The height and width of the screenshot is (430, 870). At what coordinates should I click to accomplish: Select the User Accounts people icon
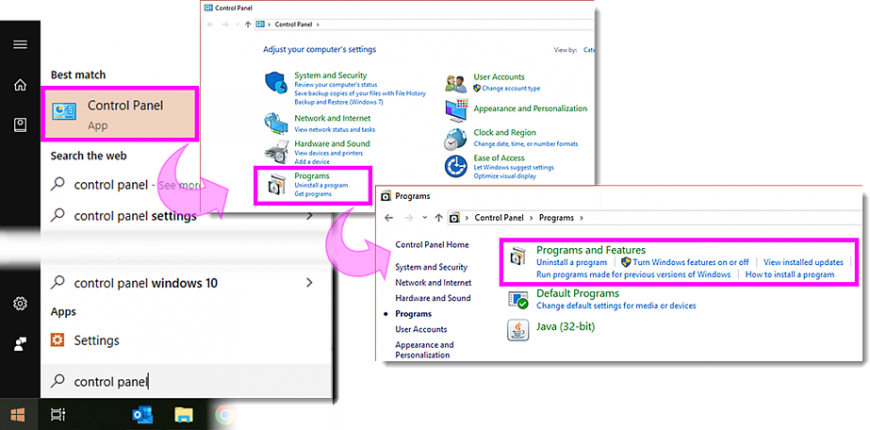(x=456, y=84)
